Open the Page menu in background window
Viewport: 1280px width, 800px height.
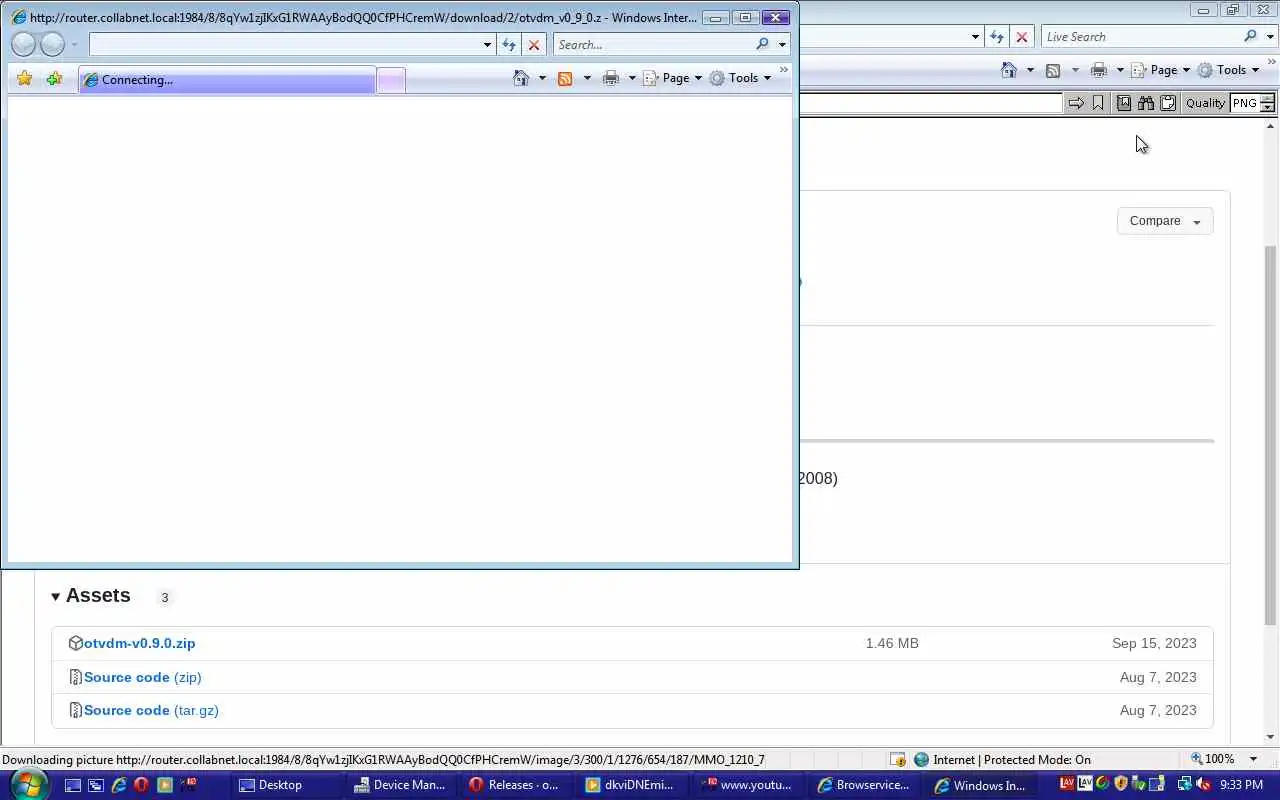[x=1160, y=70]
